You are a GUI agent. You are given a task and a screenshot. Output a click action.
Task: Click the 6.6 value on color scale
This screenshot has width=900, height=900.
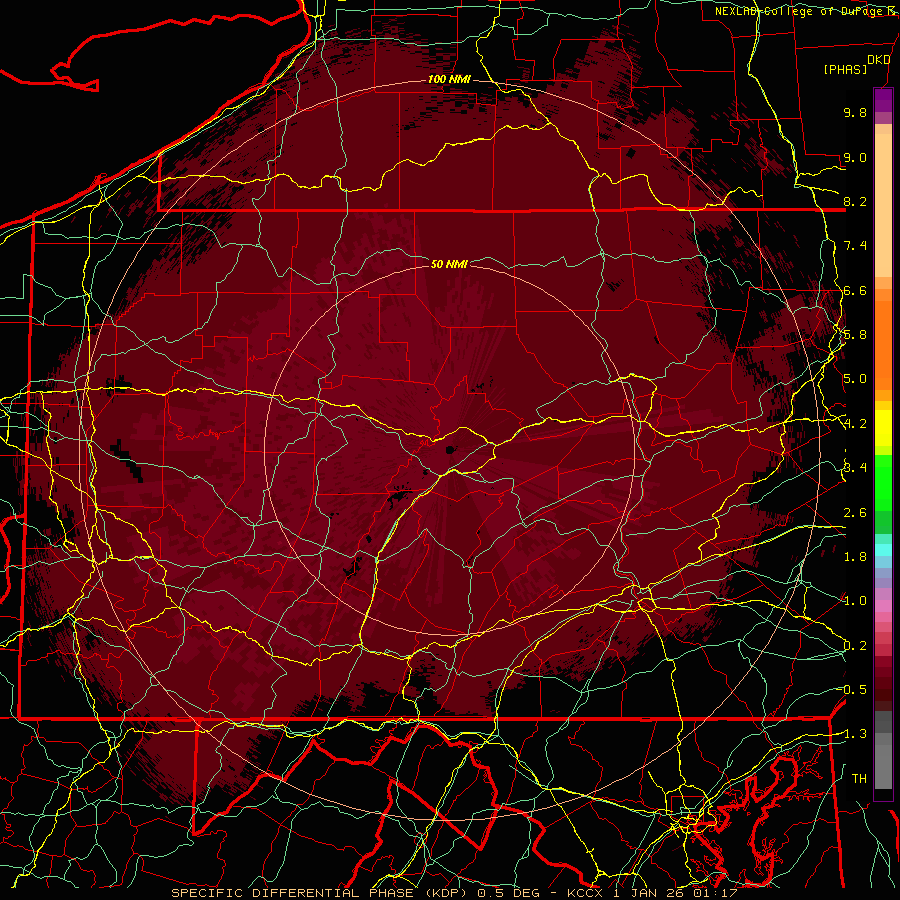[x=855, y=290]
